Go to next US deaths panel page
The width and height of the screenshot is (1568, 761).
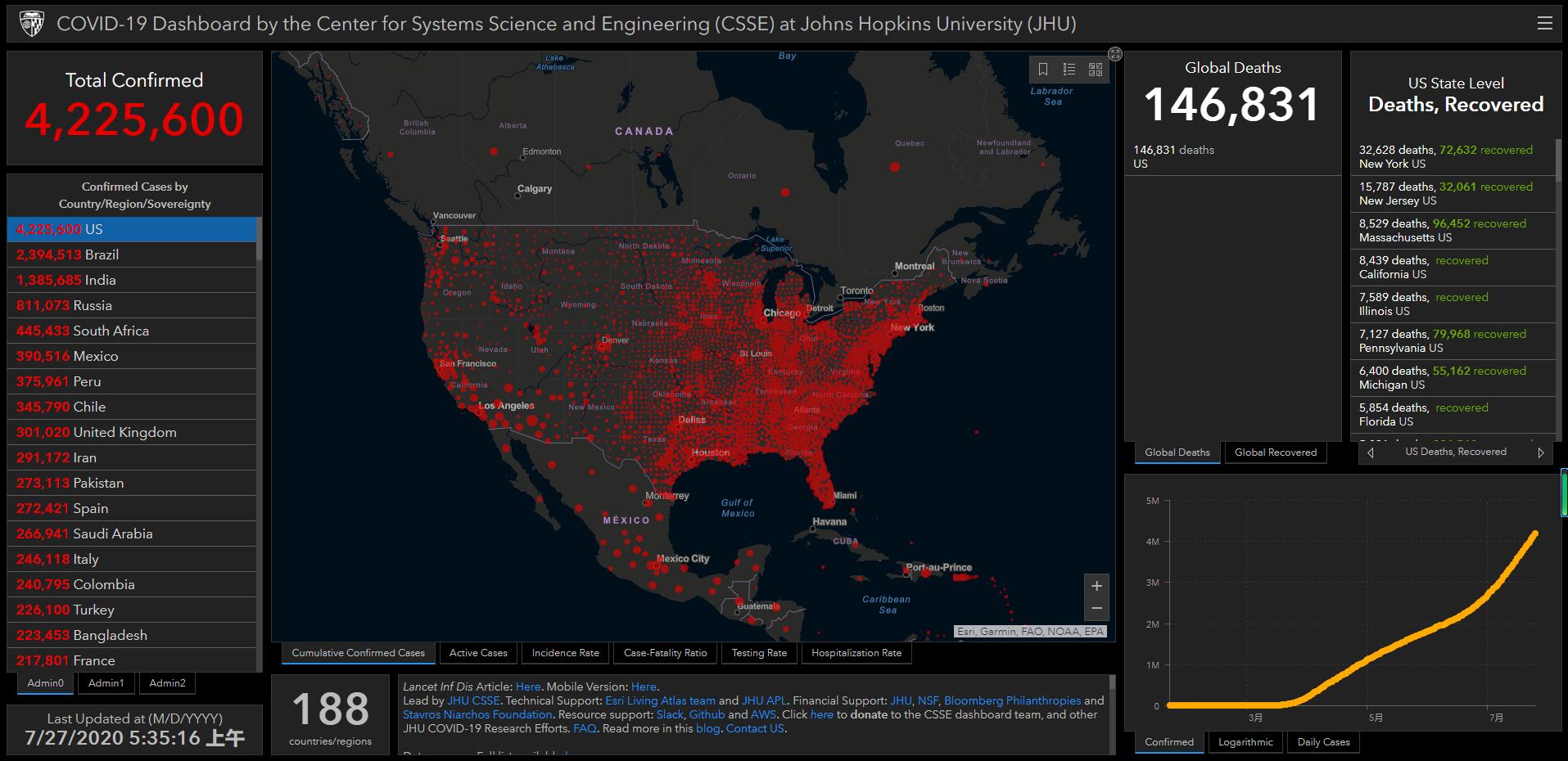[x=1541, y=453]
